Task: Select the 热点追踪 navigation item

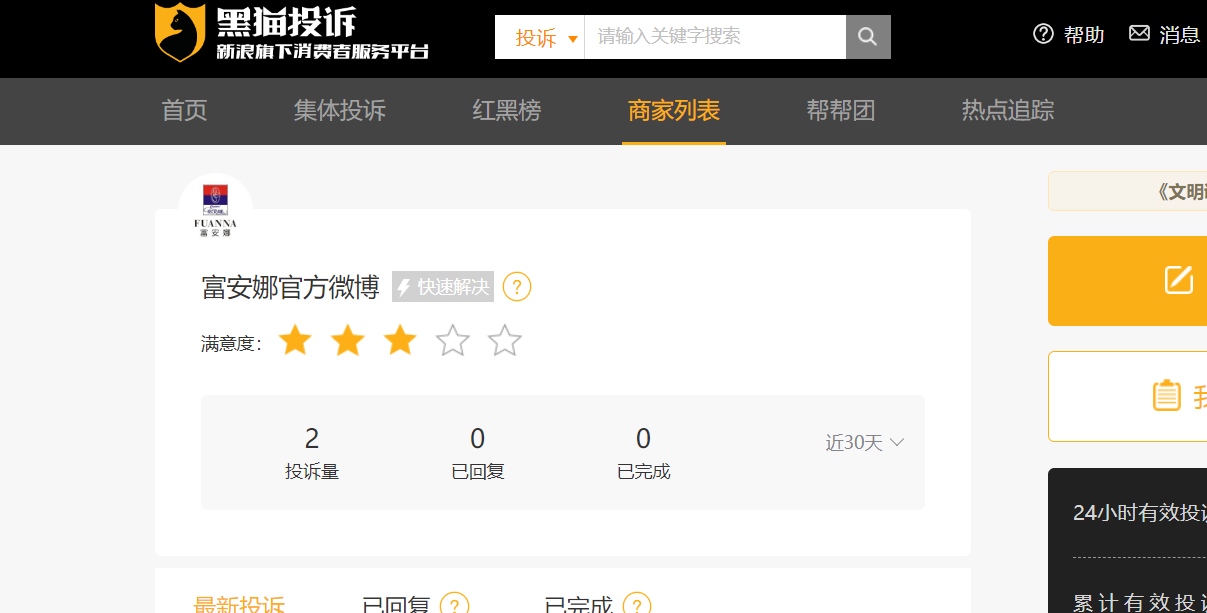Action: pos(1007,111)
